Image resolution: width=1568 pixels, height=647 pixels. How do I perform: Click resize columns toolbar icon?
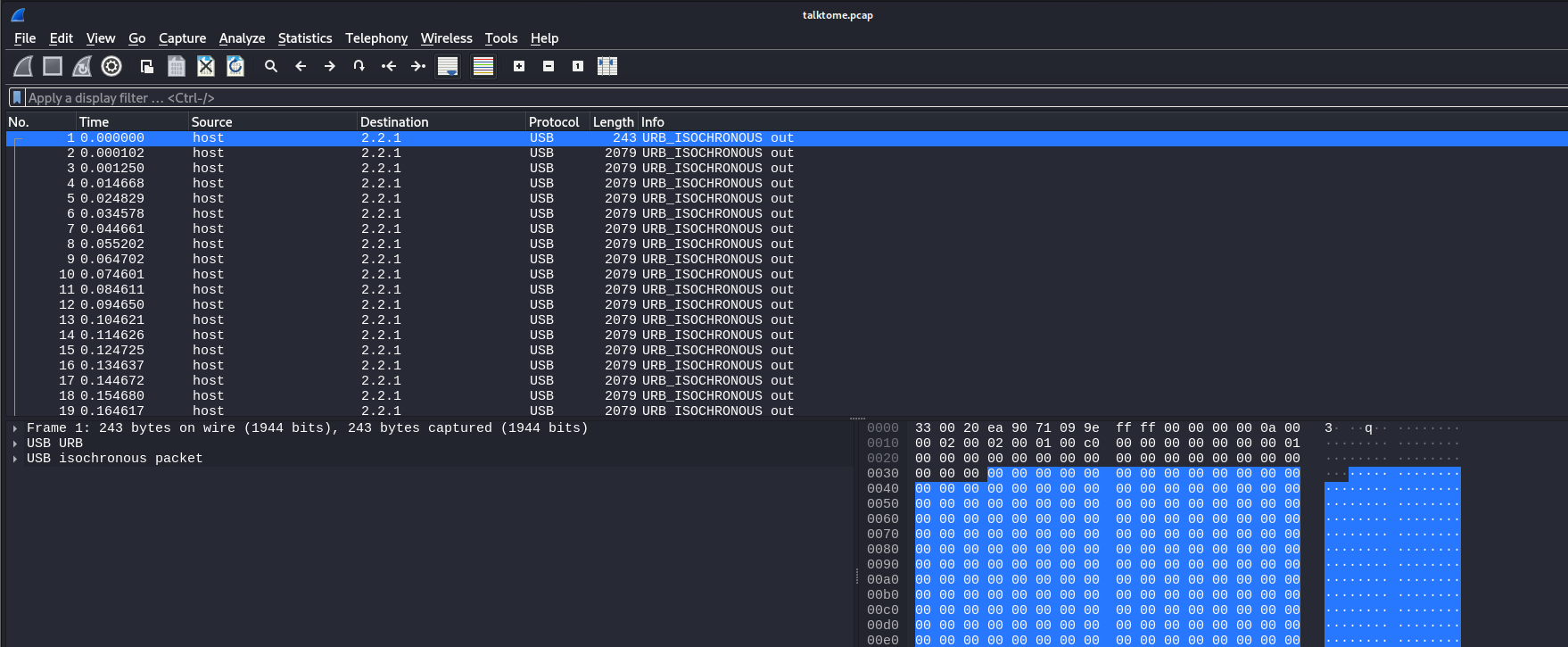(607, 66)
